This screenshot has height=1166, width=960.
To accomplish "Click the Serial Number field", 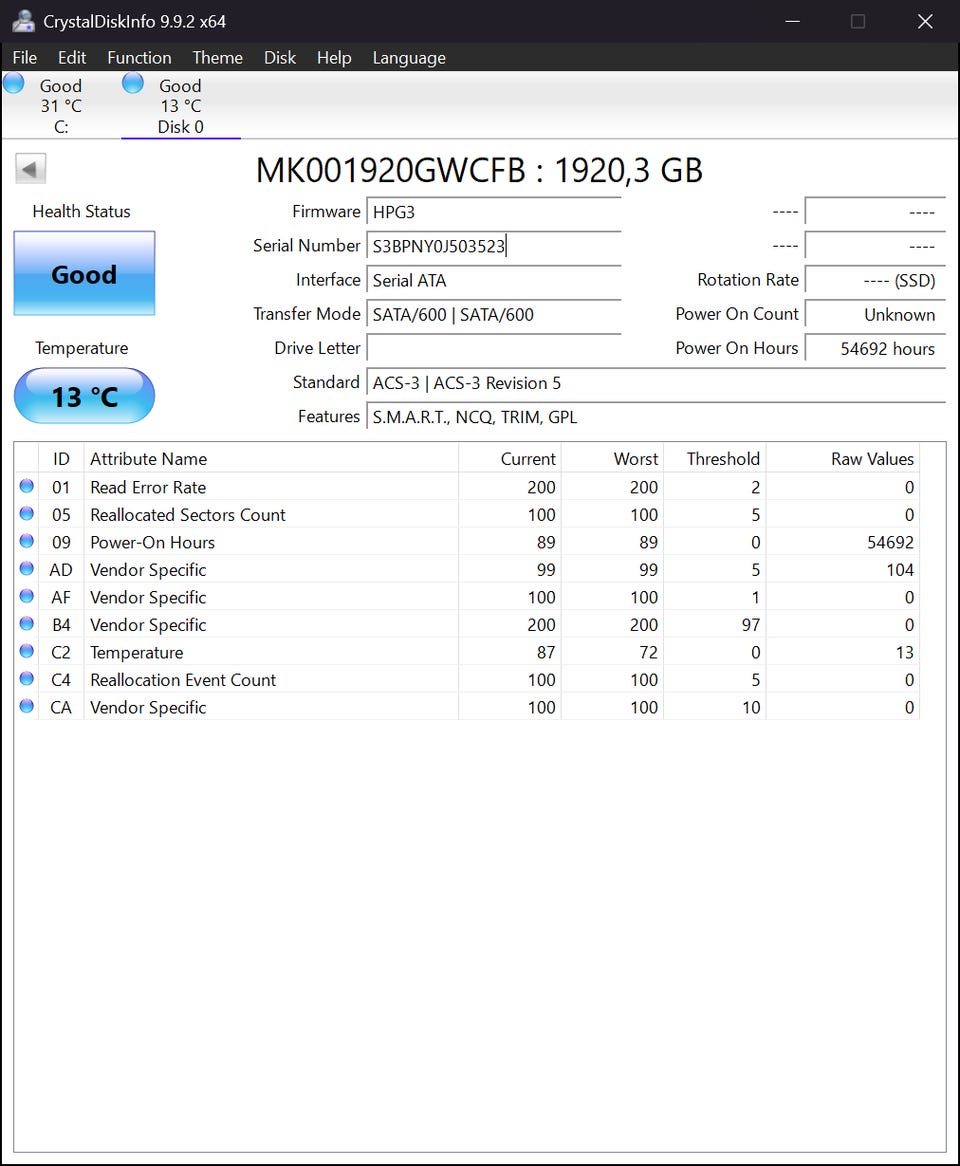I will (x=494, y=246).
